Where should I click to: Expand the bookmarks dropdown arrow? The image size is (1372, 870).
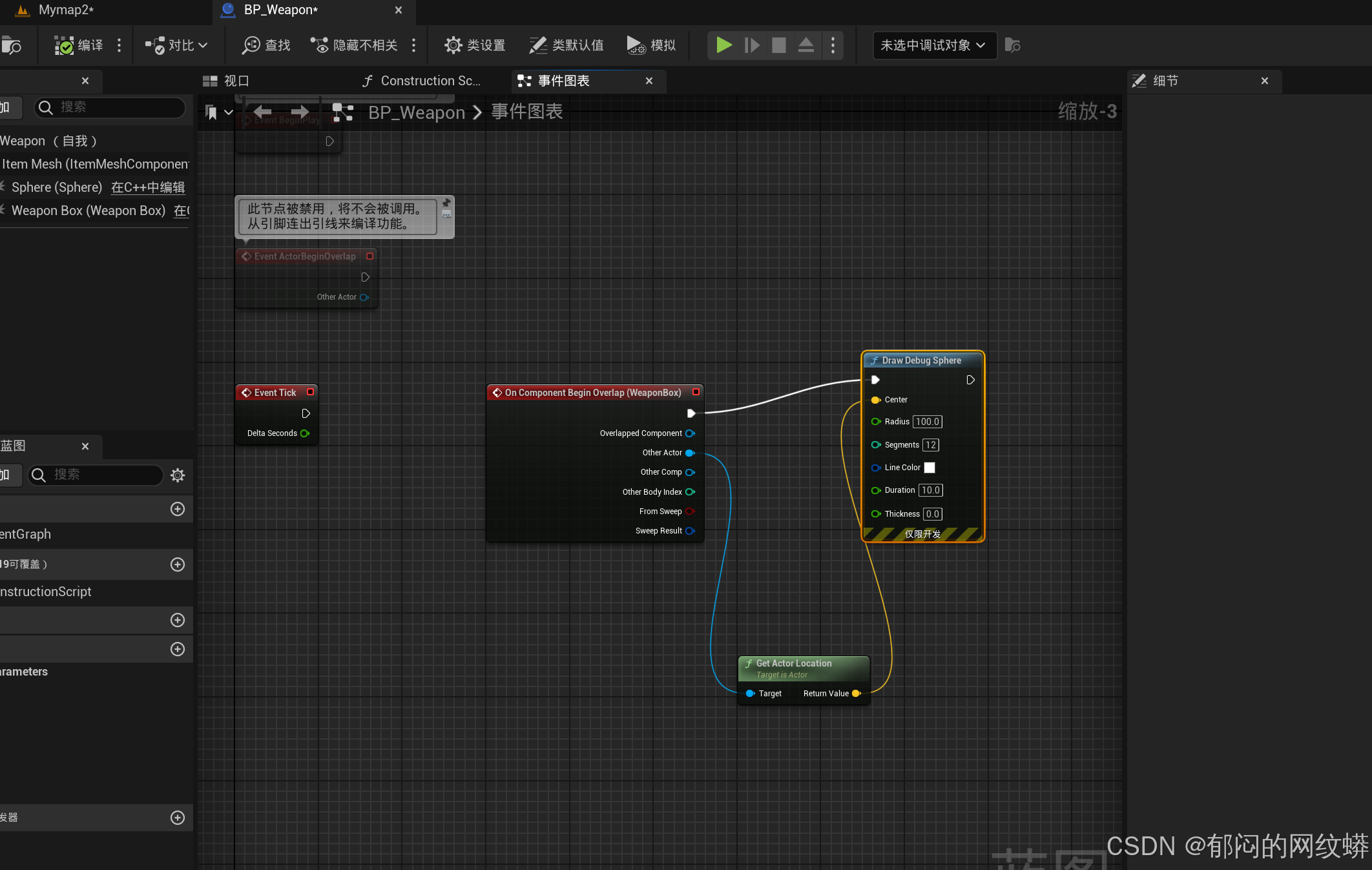(x=228, y=112)
